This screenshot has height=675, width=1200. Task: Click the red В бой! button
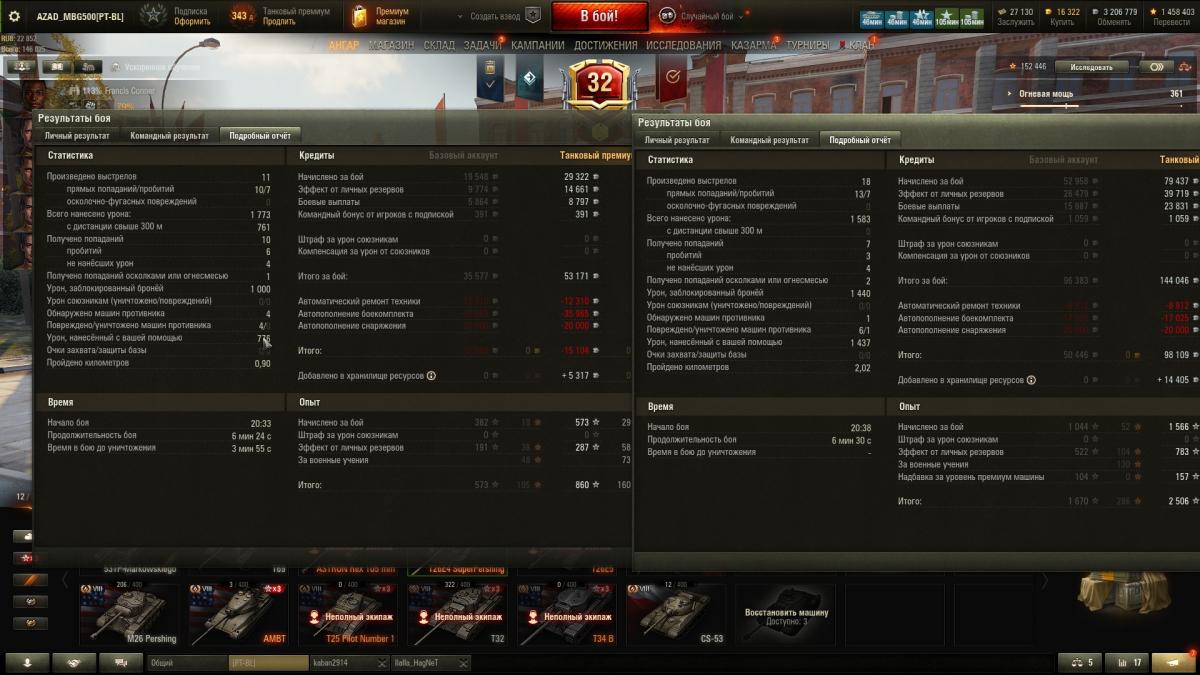(599, 16)
